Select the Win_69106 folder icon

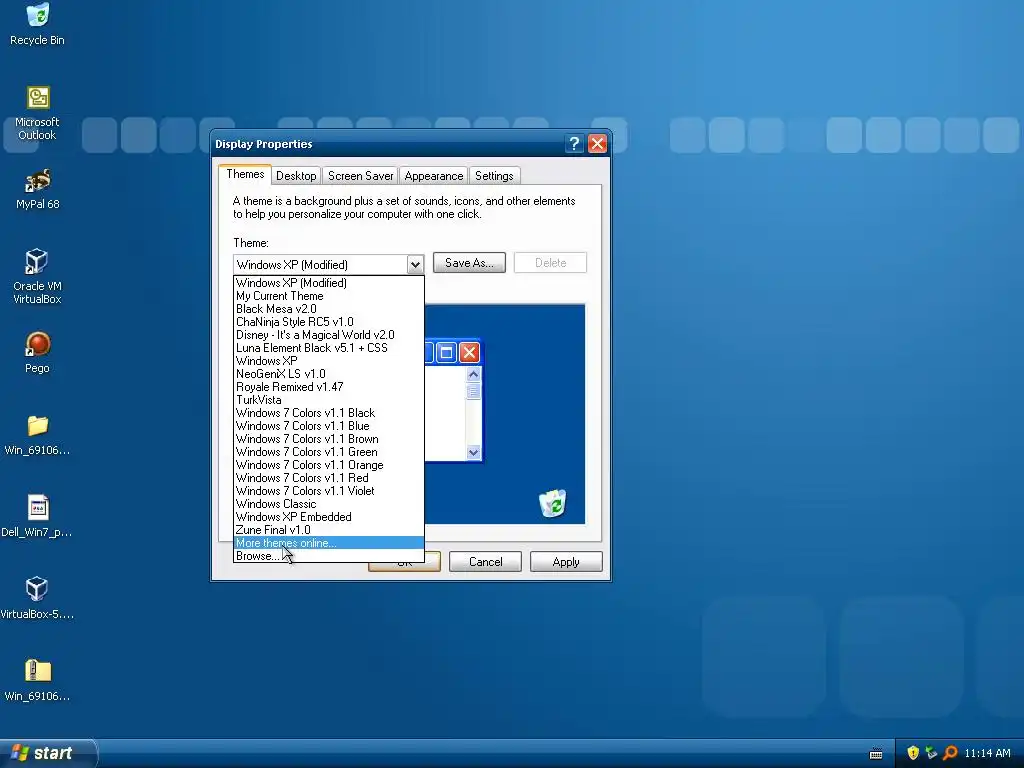(37, 435)
